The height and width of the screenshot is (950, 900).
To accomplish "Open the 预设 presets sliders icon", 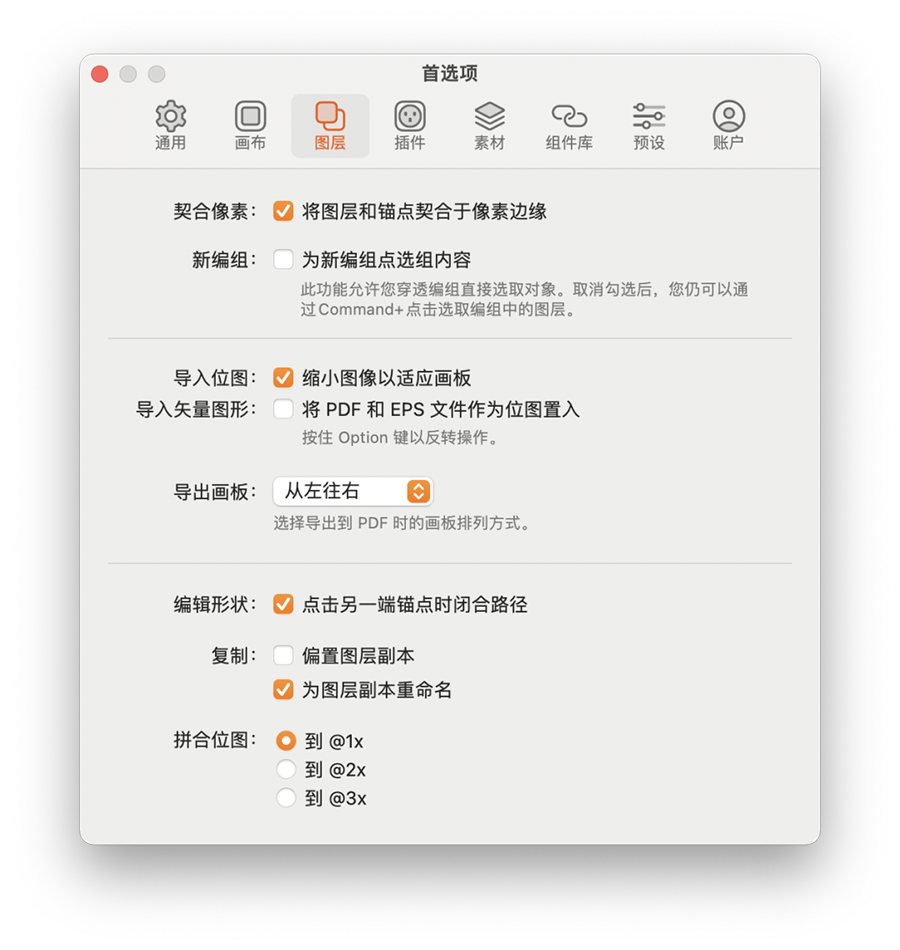I will (649, 125).
